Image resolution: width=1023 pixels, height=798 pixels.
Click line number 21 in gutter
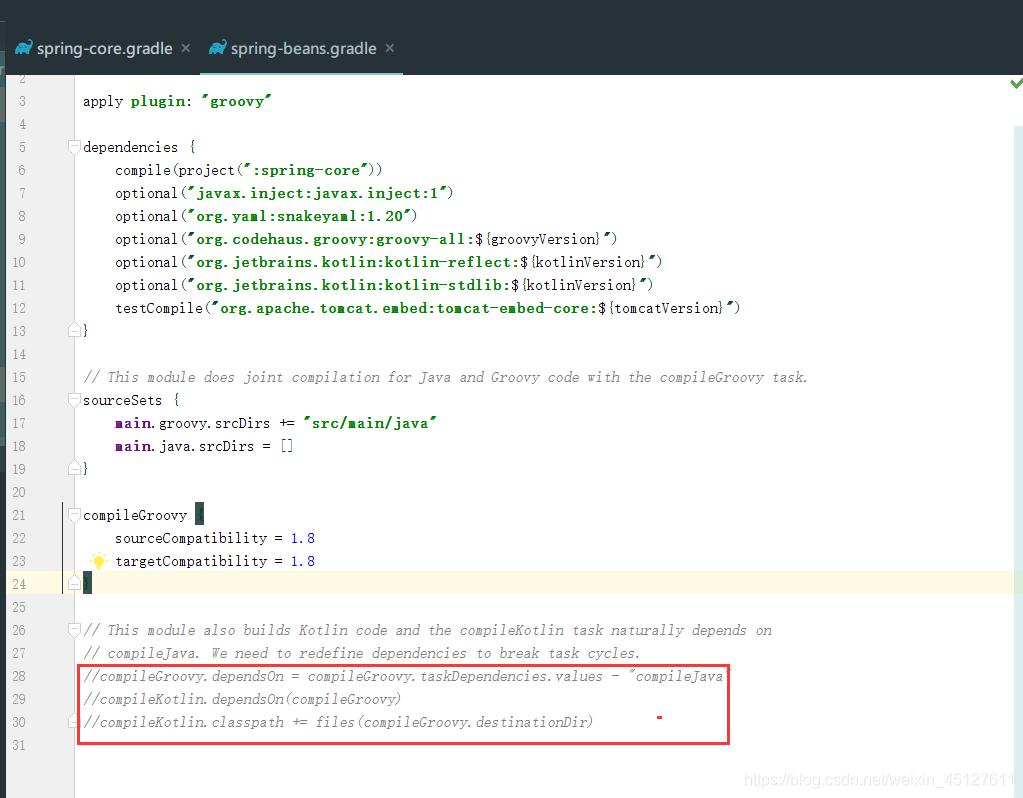[x=19, y=515]
